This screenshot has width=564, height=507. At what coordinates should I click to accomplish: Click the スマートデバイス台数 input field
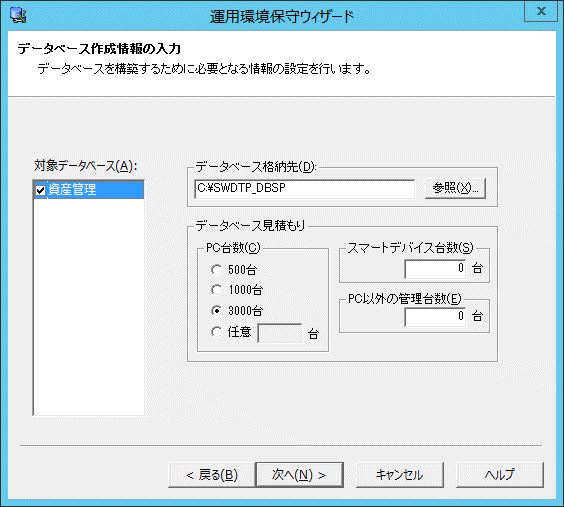435,269
